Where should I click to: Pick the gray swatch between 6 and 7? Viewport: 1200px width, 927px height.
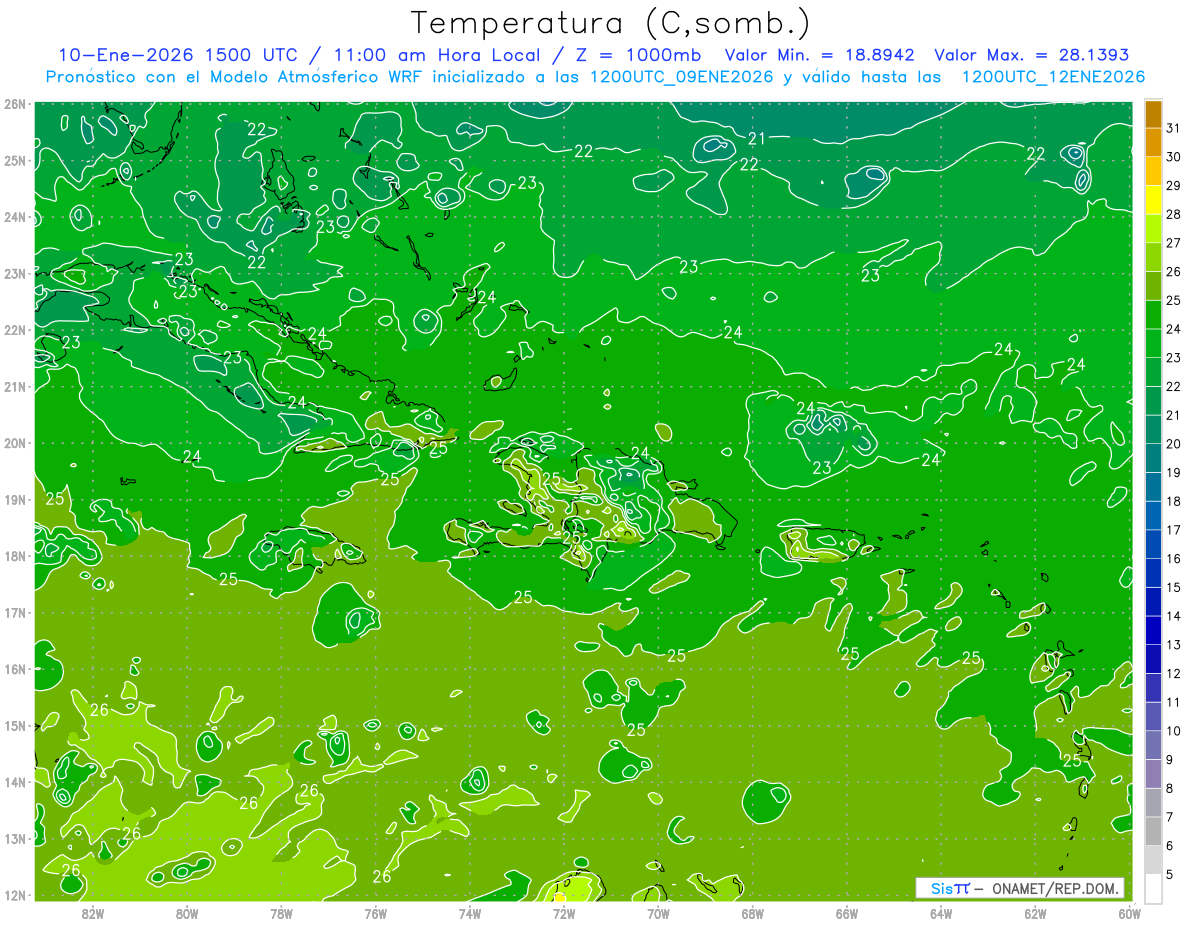click(1153, 831)
